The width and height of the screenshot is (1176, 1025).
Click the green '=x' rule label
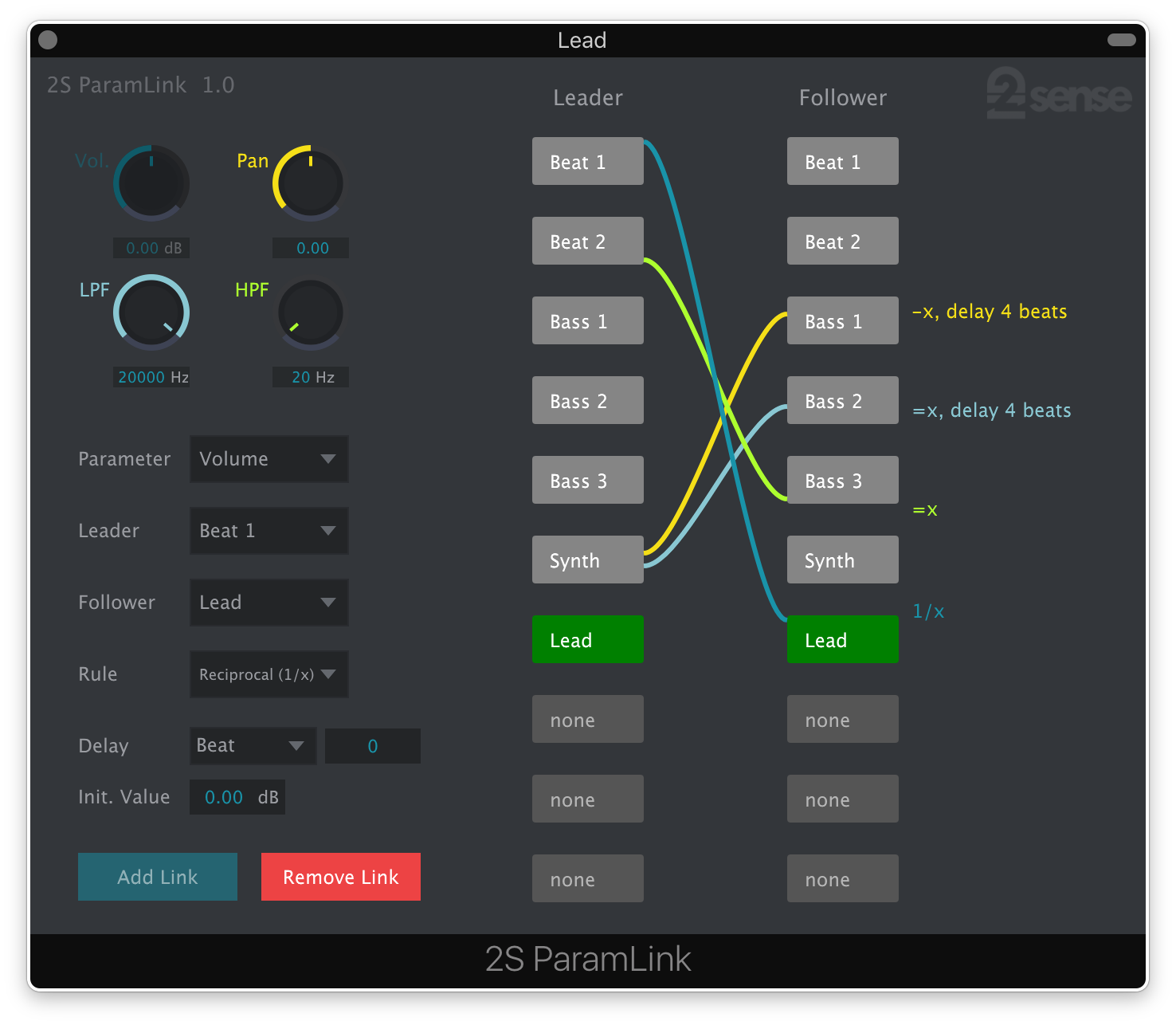point(925,510)
